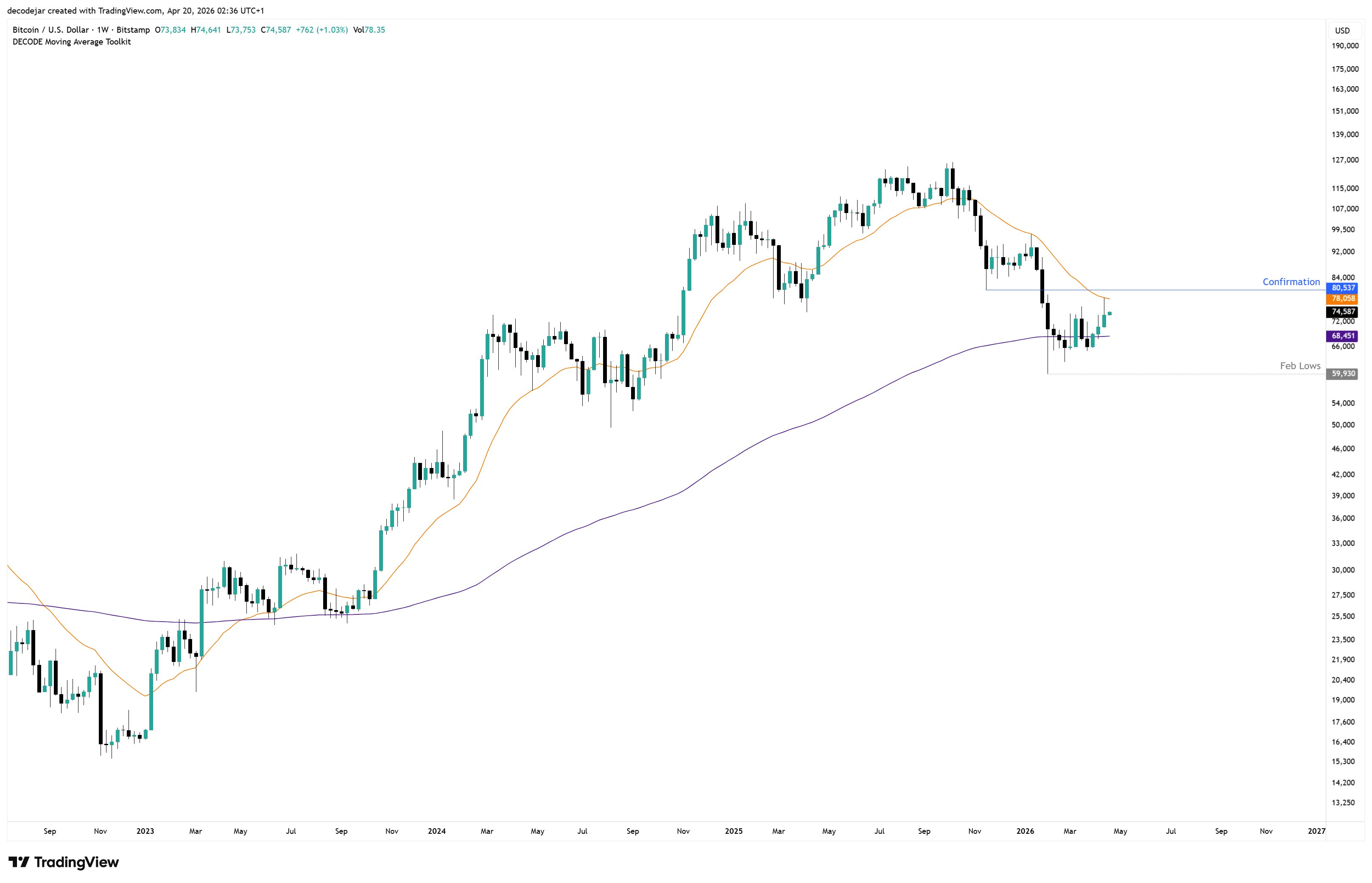
Task: Click the black 74,587 current price tag
Action: 1343,312
